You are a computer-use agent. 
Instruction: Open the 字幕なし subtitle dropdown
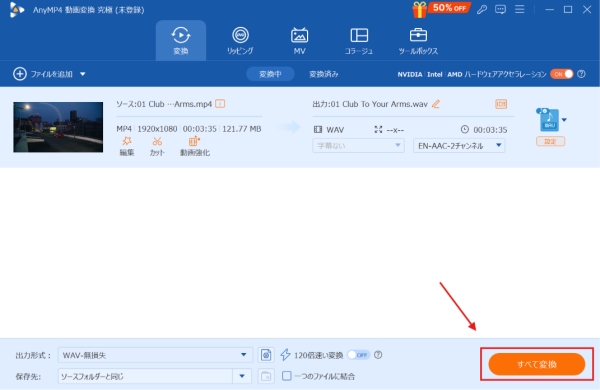(359, 145)
